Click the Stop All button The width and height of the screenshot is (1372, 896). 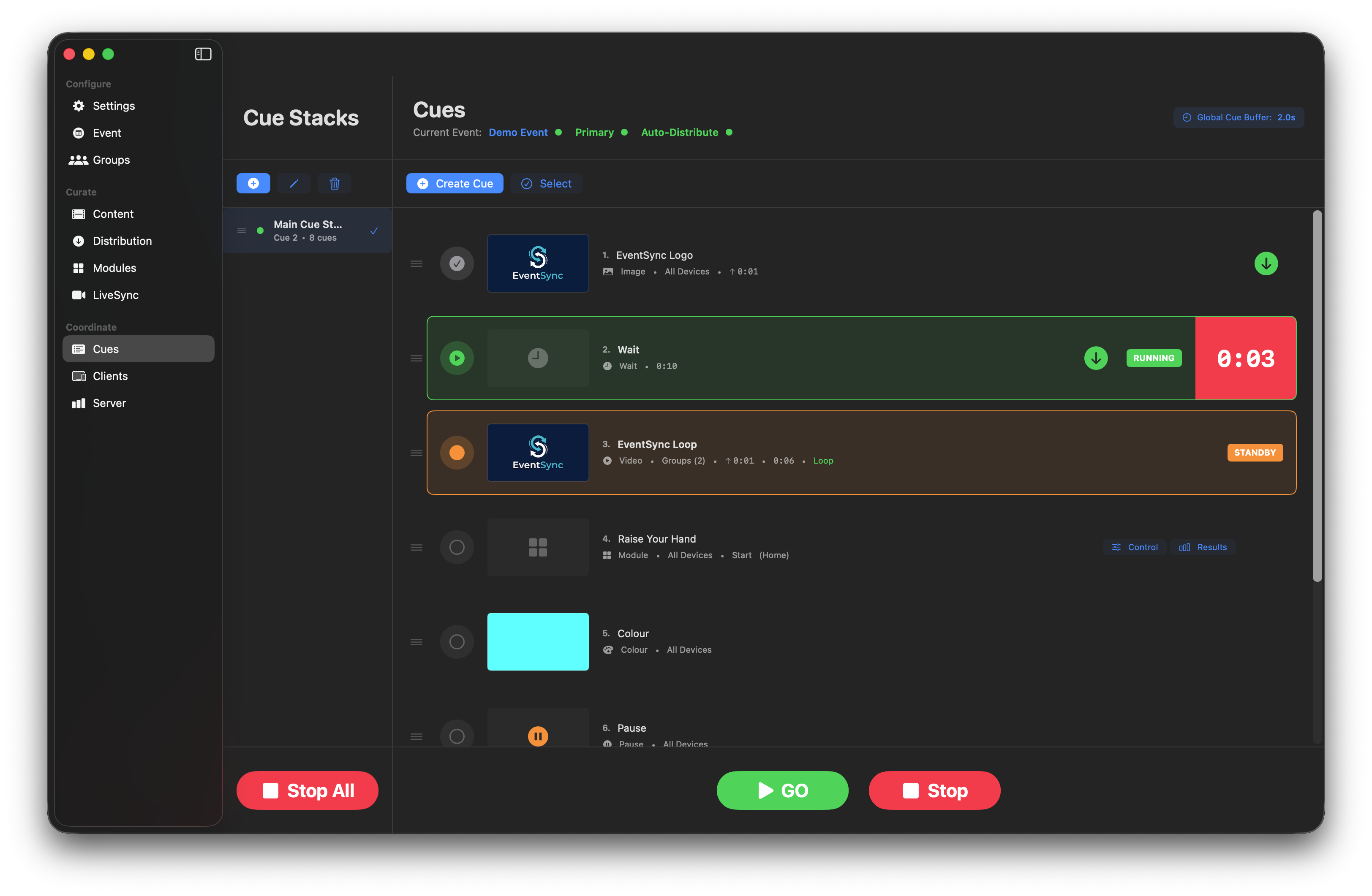click(x=307, y=790)
